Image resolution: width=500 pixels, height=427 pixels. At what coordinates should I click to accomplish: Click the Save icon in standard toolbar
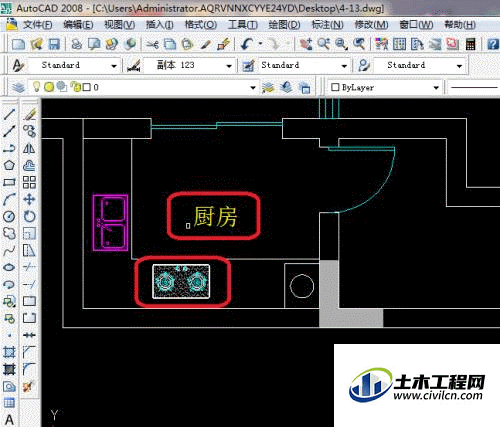click(54, 44)
